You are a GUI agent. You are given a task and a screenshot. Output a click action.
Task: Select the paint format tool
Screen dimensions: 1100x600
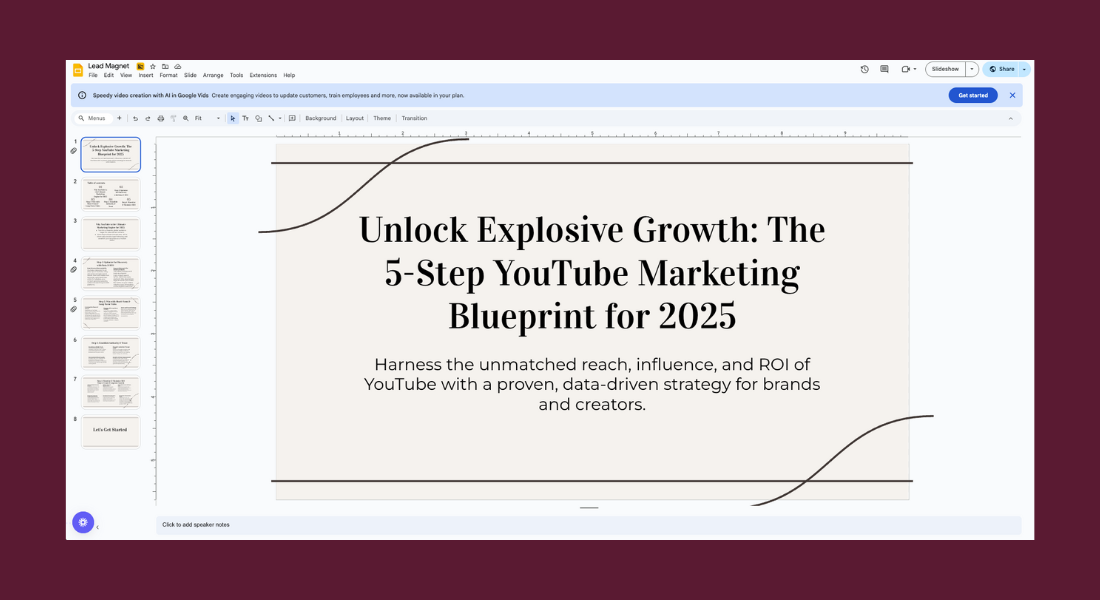[173, 119]
